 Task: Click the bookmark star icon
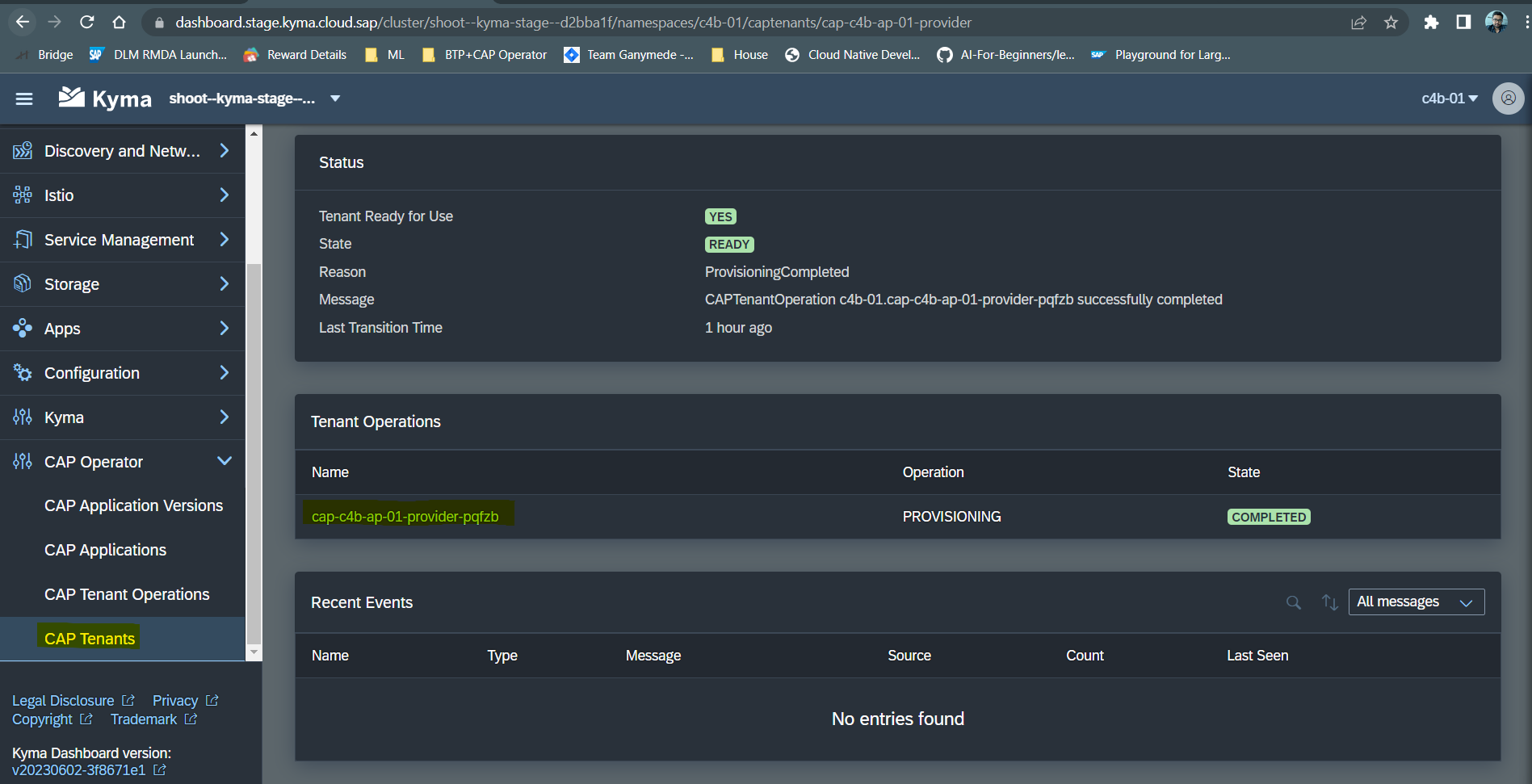[x=1391, y=22]
